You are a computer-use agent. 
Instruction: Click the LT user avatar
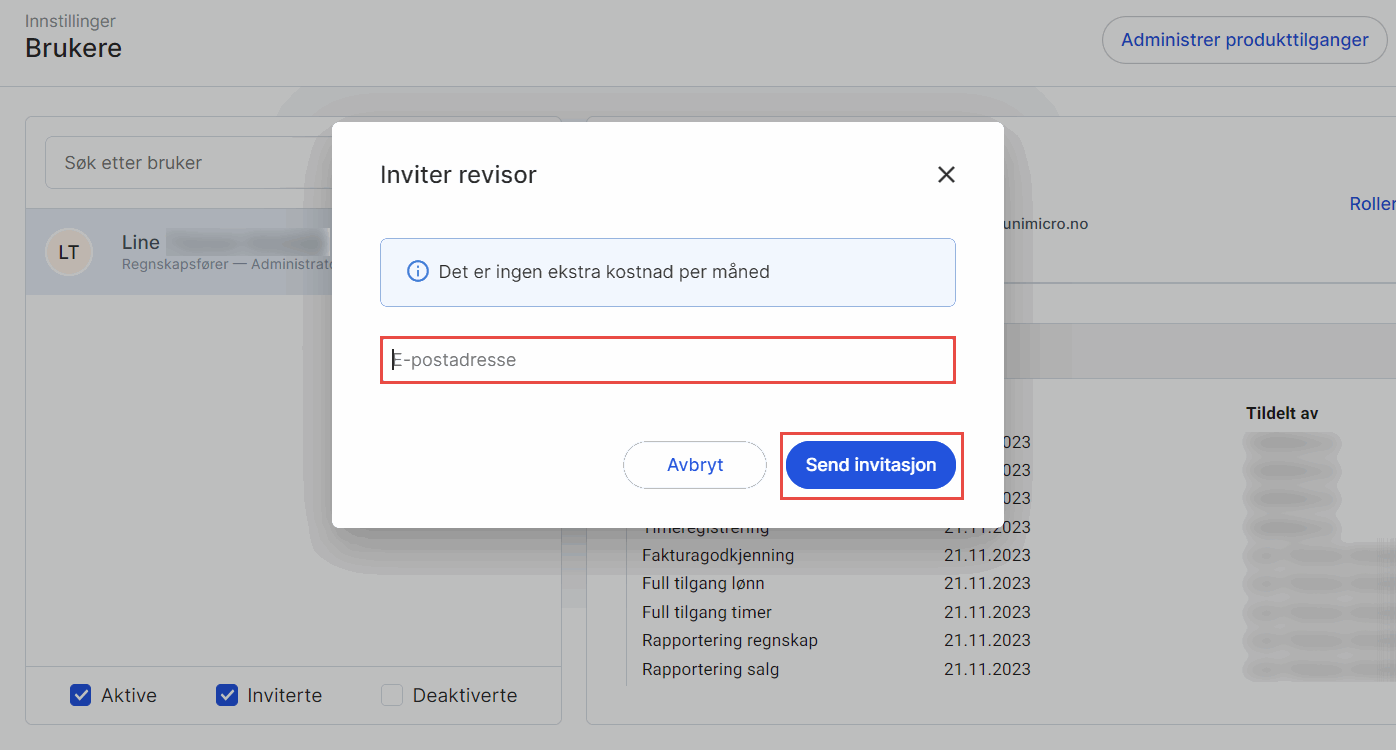click(x=69, y=252)
